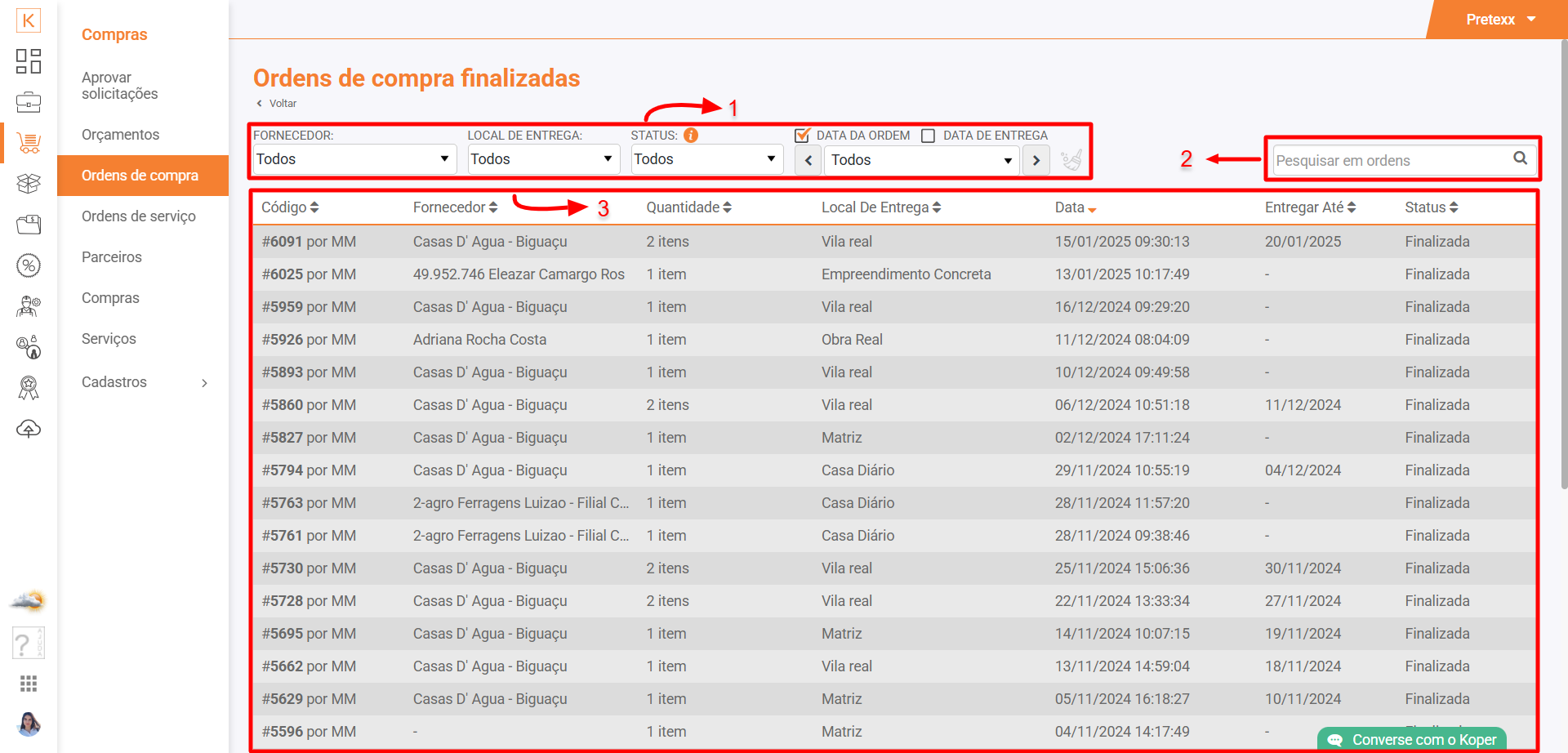Open the Local de Entrega dropdown

click(x=542, y=159)
